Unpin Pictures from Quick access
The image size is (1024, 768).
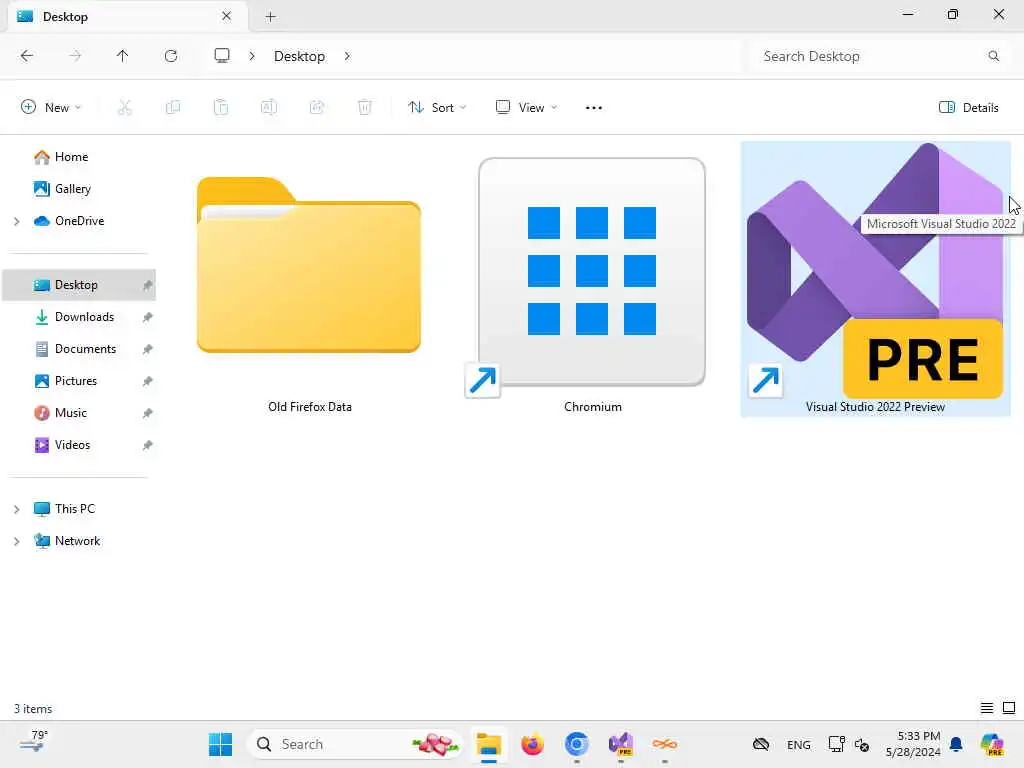[x=148, y=381]
